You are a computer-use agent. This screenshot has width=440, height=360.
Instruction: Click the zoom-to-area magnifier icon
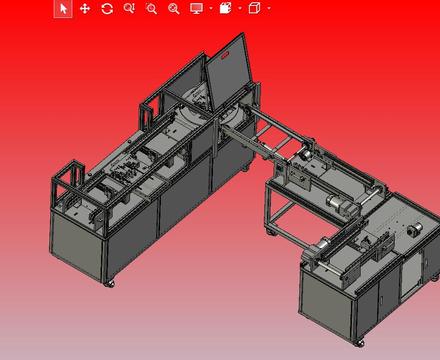click(151, 9)
